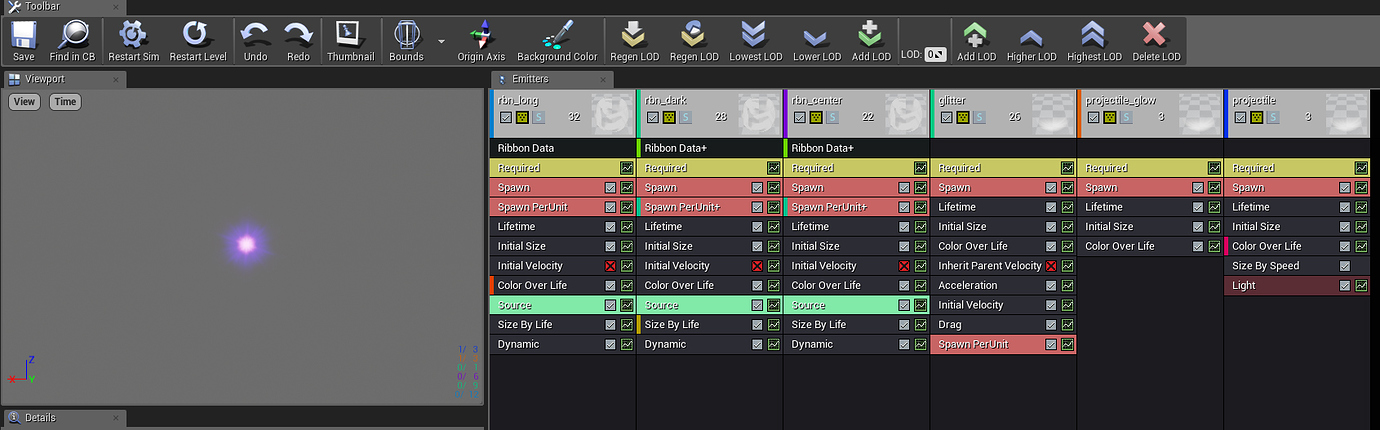Open the View menu in viewport
The width and height of the screenshot is (1380, 430).
click(24, 101)
